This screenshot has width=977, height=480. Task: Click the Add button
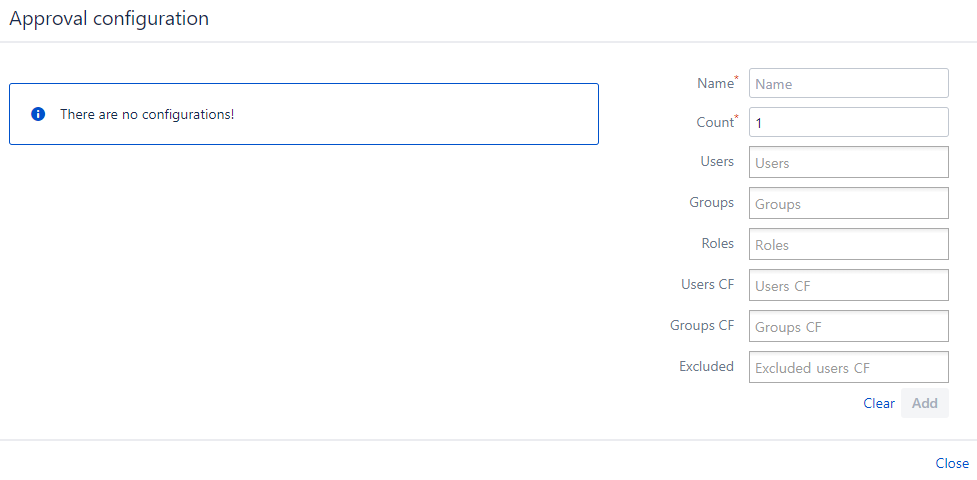click(x=925, y=403)
